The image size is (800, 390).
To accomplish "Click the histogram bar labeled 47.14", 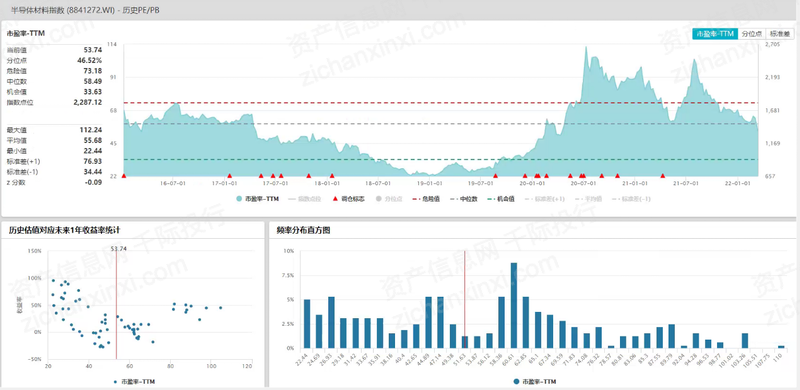I will (x=440, y=322).
